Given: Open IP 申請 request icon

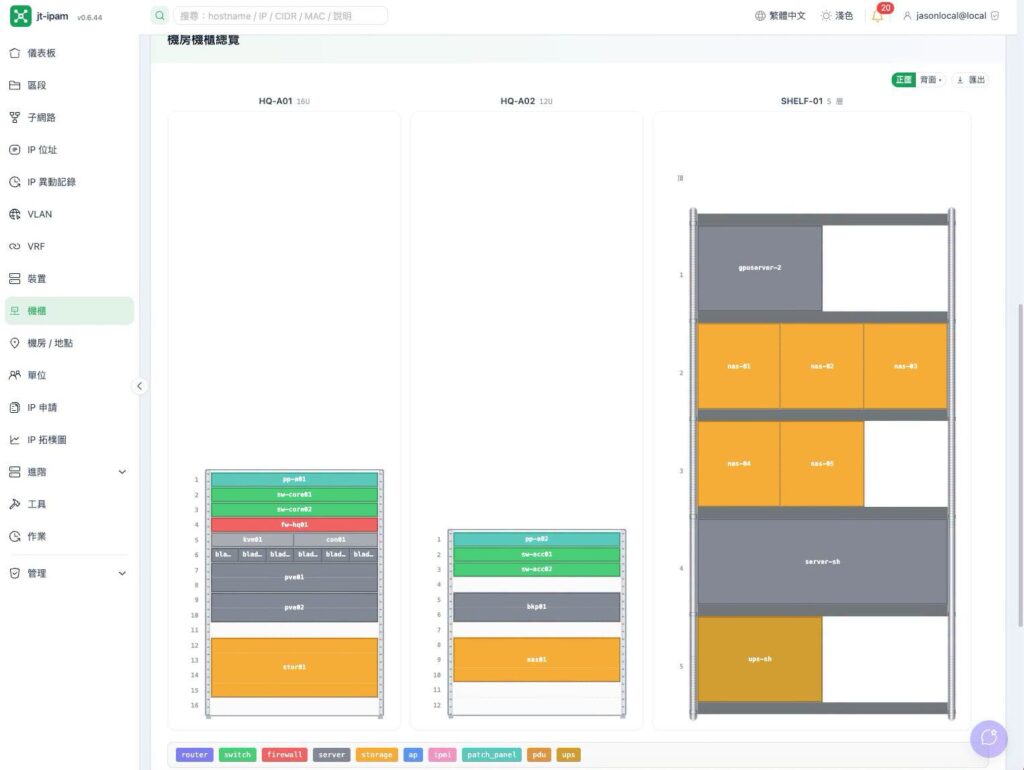Looking at the screenshot, I should click(x=15, y=408).
